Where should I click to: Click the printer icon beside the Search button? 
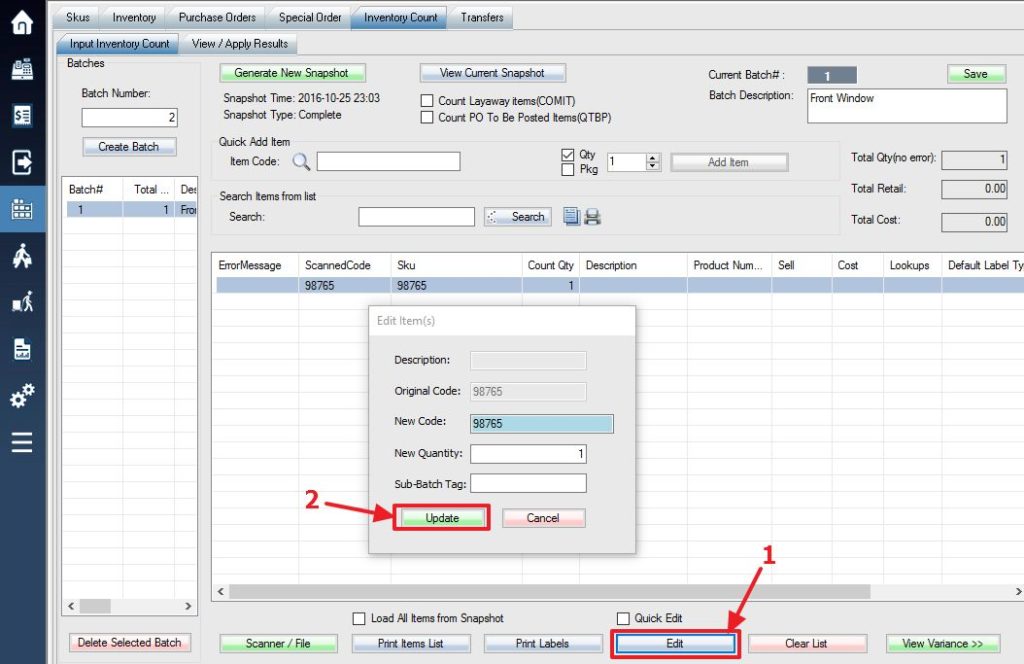click(593, 216)
